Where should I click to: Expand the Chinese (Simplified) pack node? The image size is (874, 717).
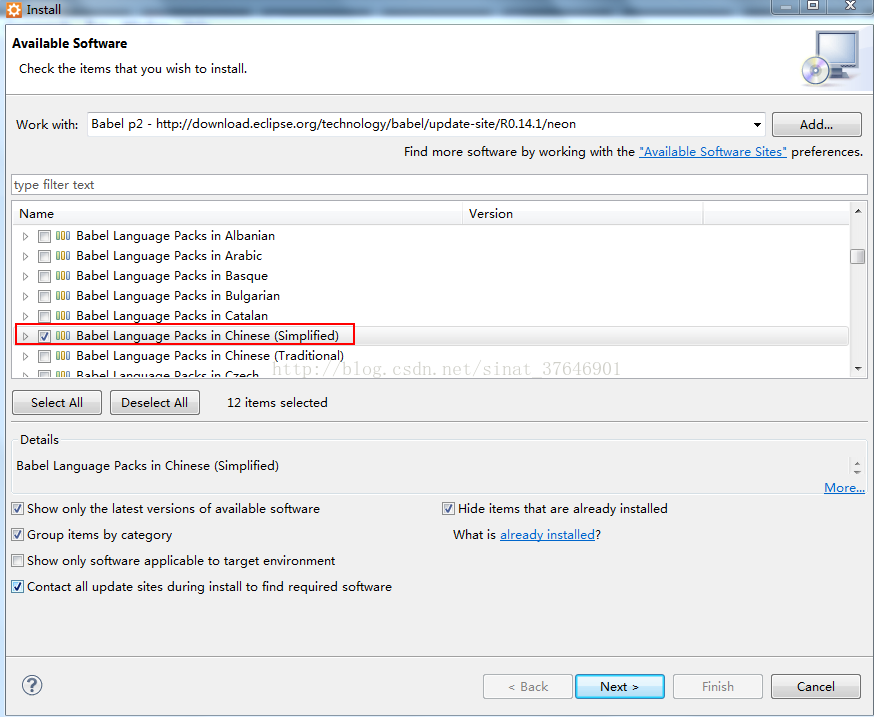[x=25, y=336]
